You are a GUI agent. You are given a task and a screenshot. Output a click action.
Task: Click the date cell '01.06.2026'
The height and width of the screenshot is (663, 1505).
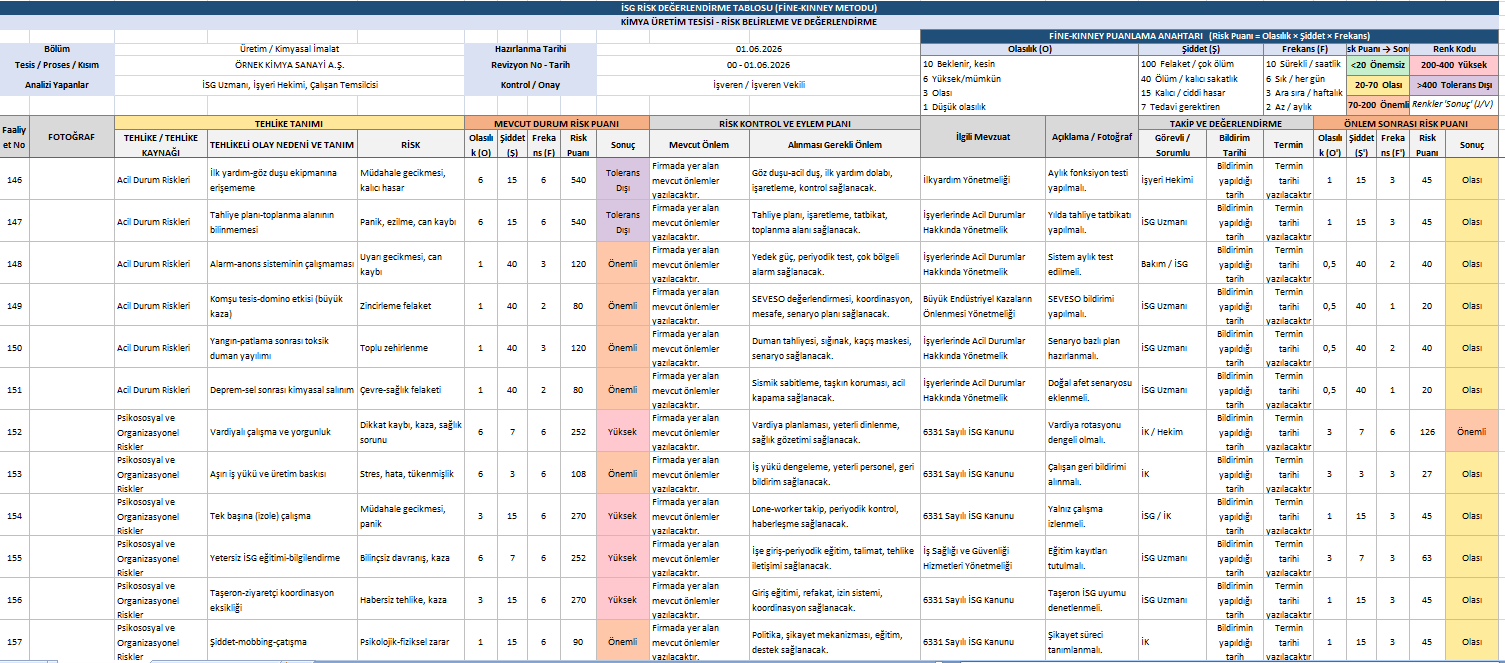(758, 49)
